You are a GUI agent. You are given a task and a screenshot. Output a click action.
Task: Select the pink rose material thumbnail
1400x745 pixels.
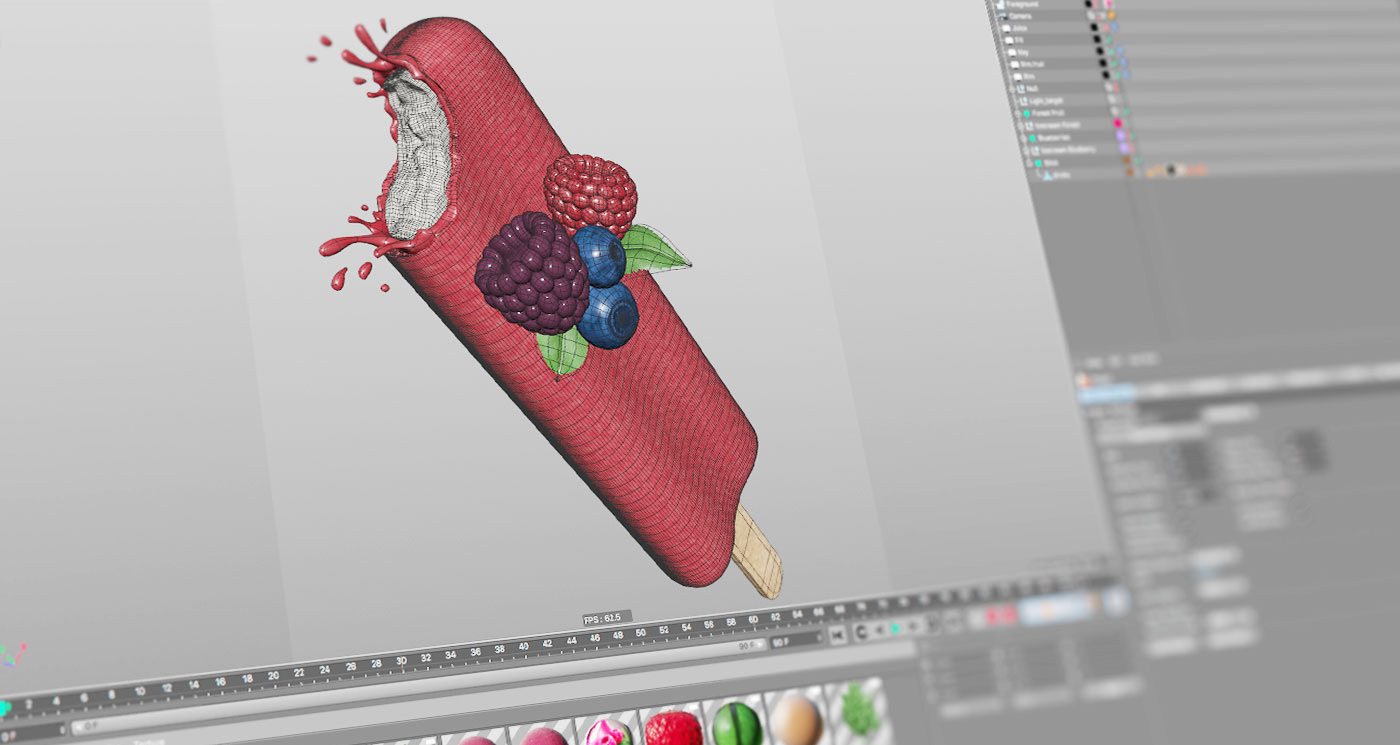609,733
